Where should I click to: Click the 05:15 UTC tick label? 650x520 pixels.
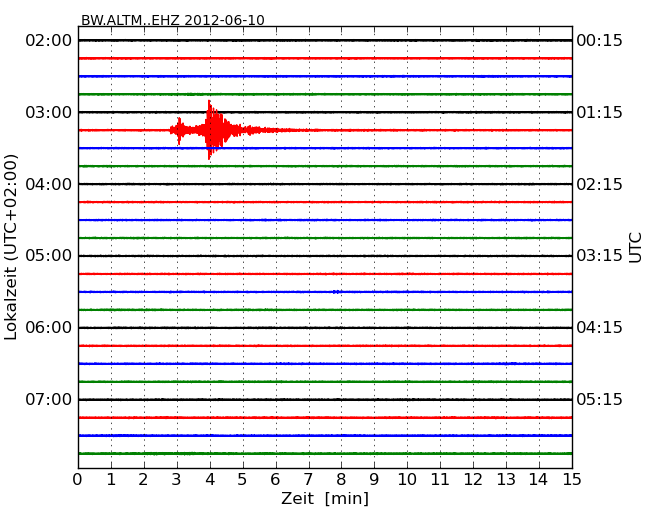(x=599, y=399)
